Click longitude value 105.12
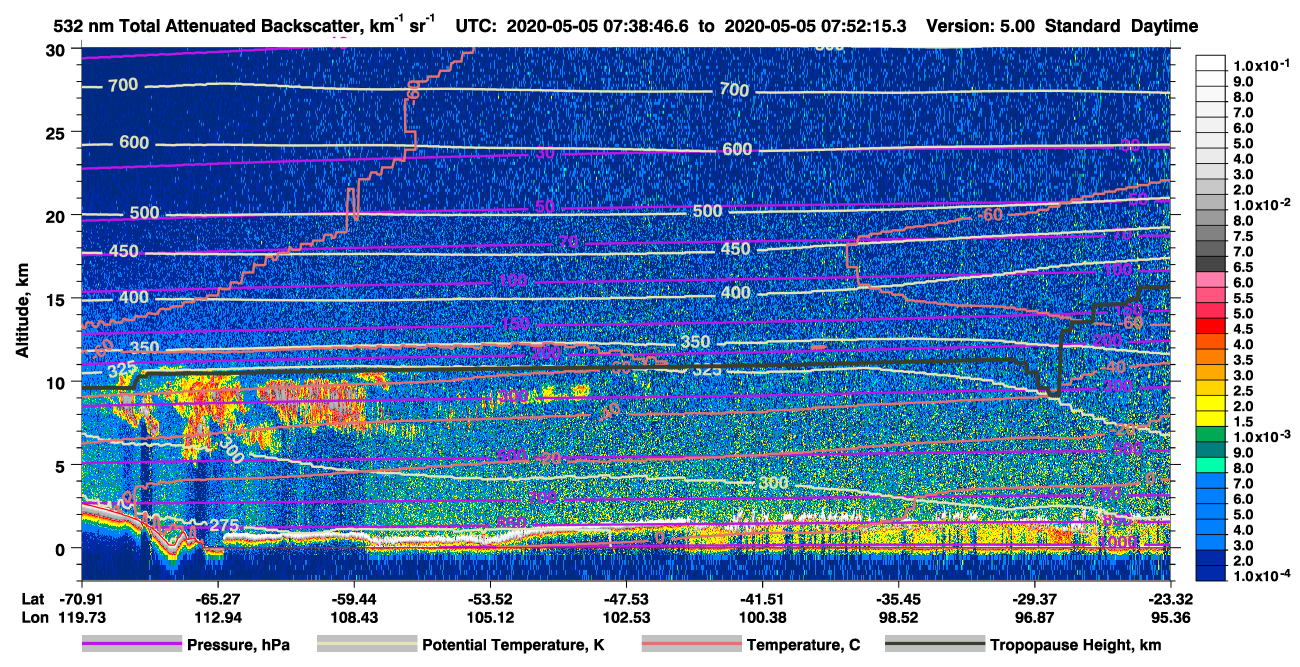1300x667 pixels. tap(490, 617)
